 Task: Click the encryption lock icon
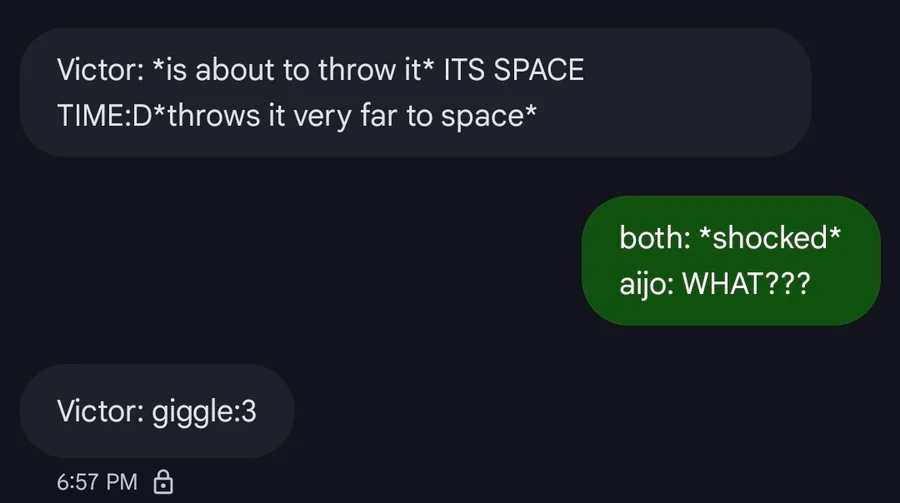coord(162,481)
